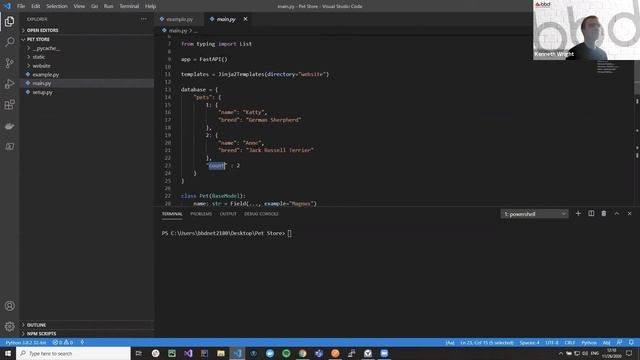Viewport: 640px width, 360px height.
Task: Open the Extensions view
Action: [9, 104]
